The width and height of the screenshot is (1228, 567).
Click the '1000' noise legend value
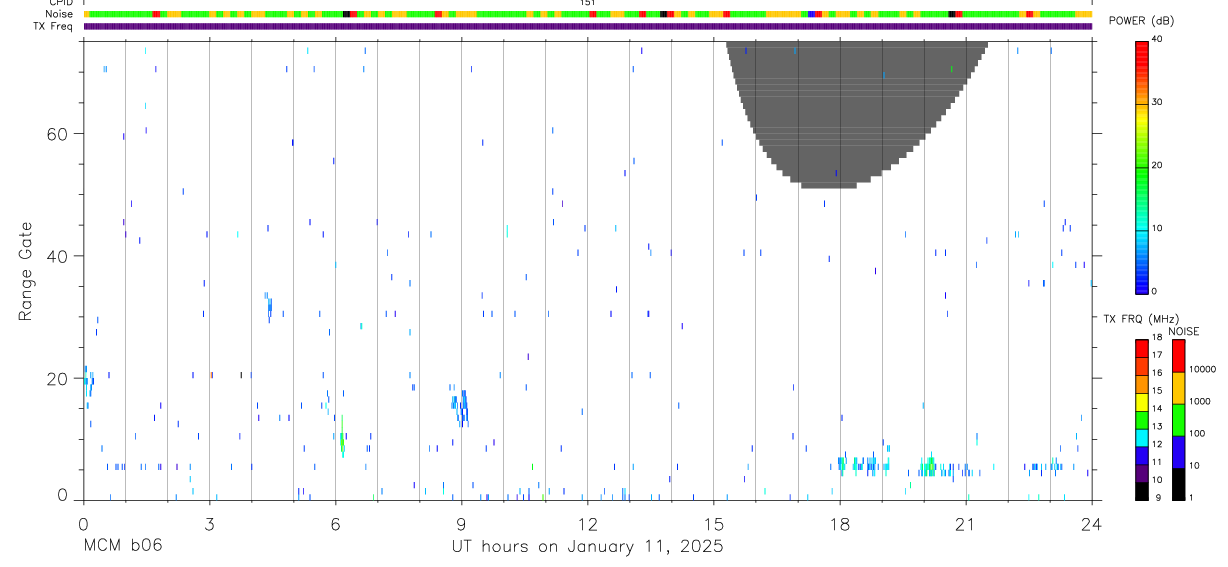pyautogui.click(x=1201, y=402)
